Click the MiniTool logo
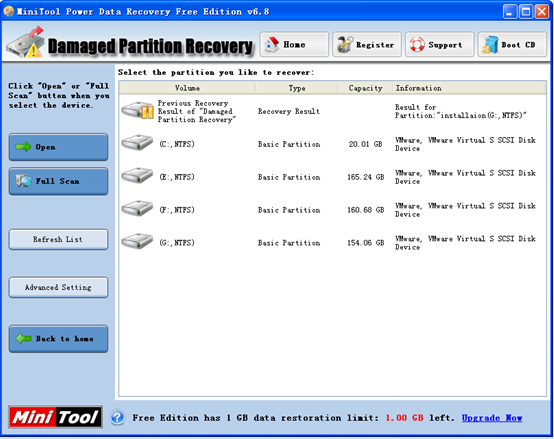 (55, 417)
